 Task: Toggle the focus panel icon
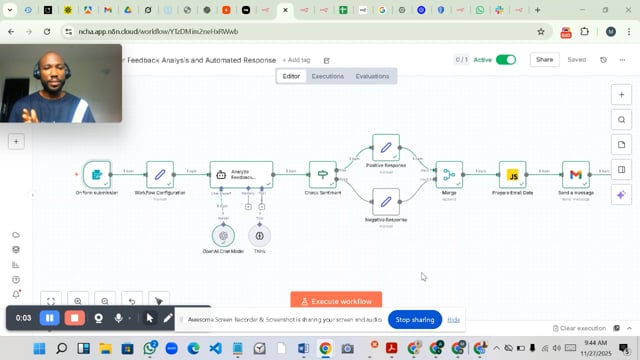coord(621,169)
